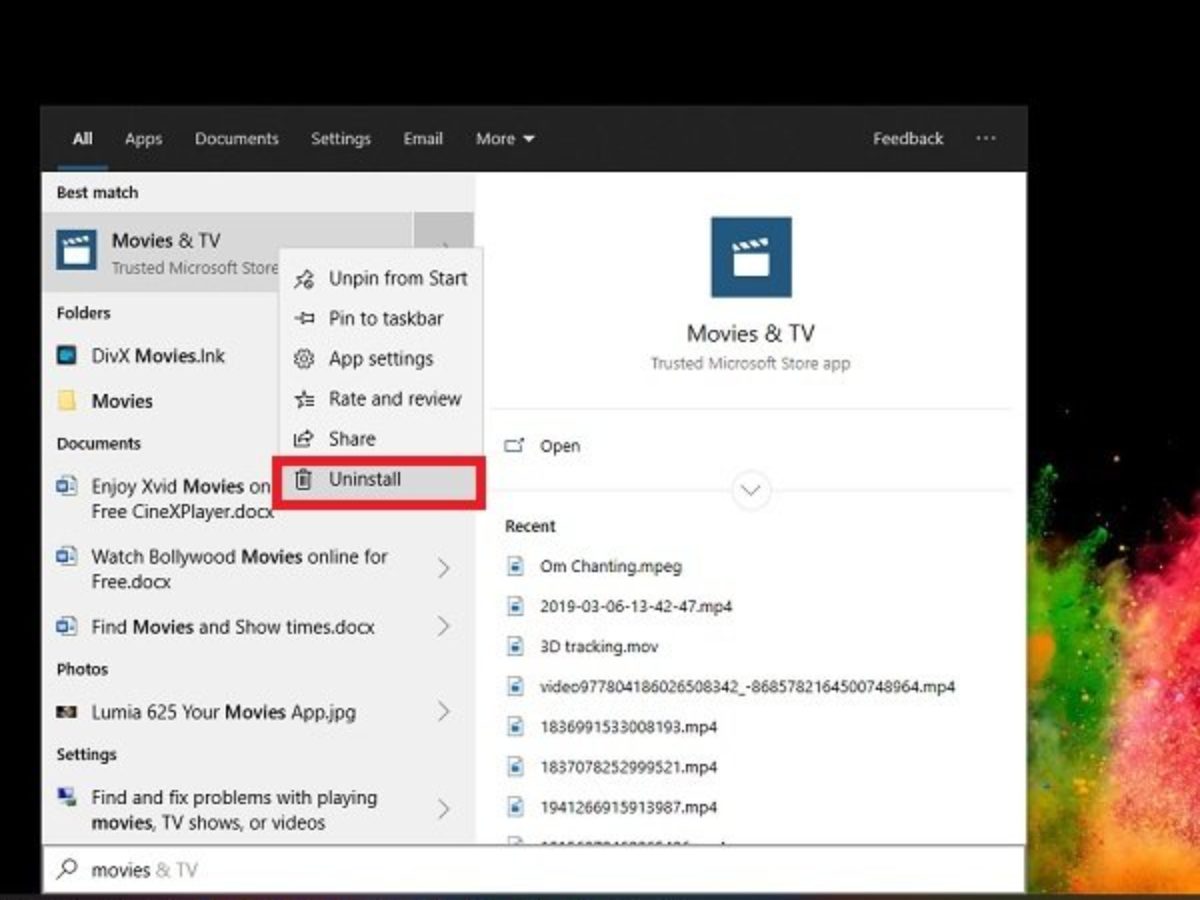1200x900 pixels.
Task: Click file icon next to 1837078252999521.mp4
Action: coord(515,767)
